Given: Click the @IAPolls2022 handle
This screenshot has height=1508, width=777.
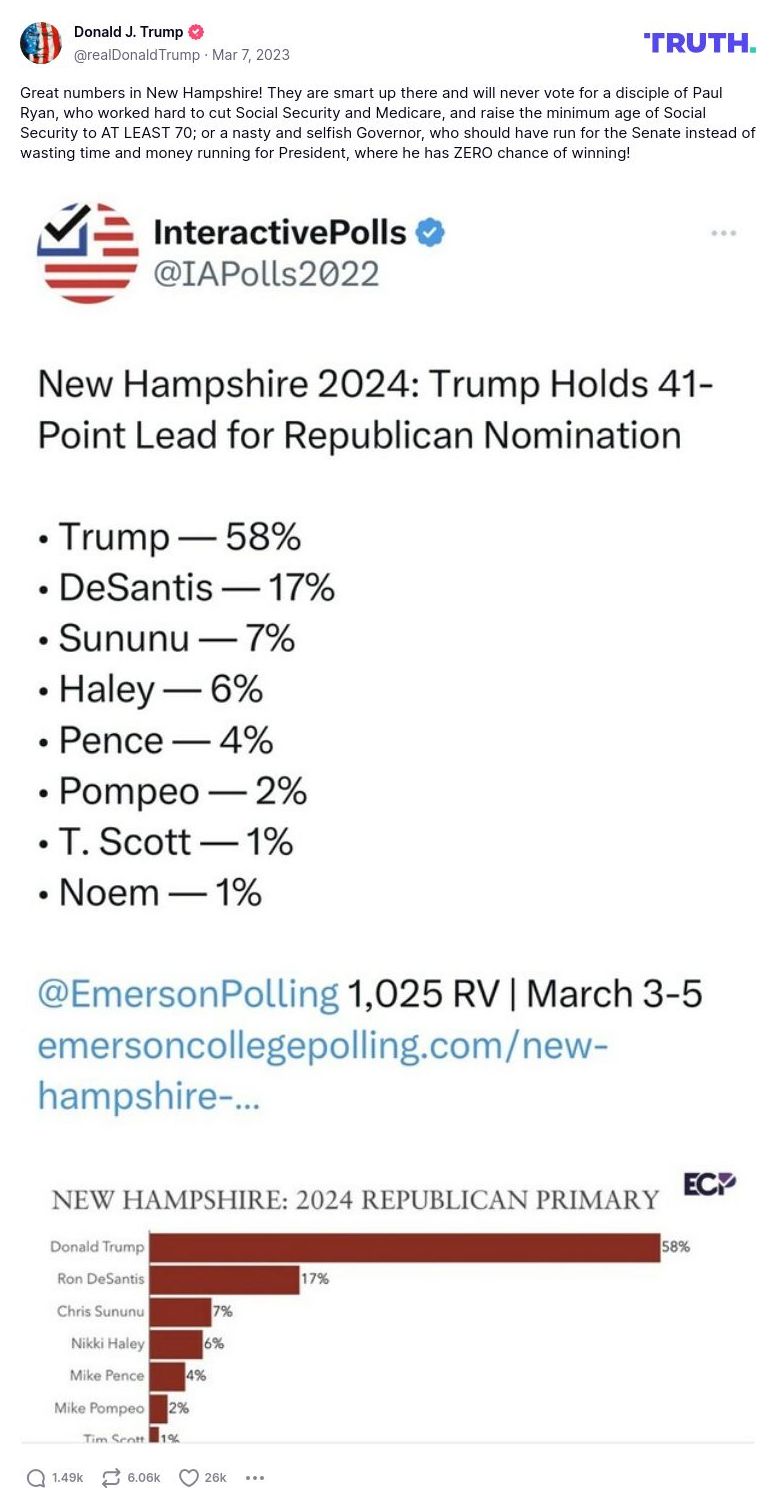Looking at the screenshot, I should click(266, 273).
